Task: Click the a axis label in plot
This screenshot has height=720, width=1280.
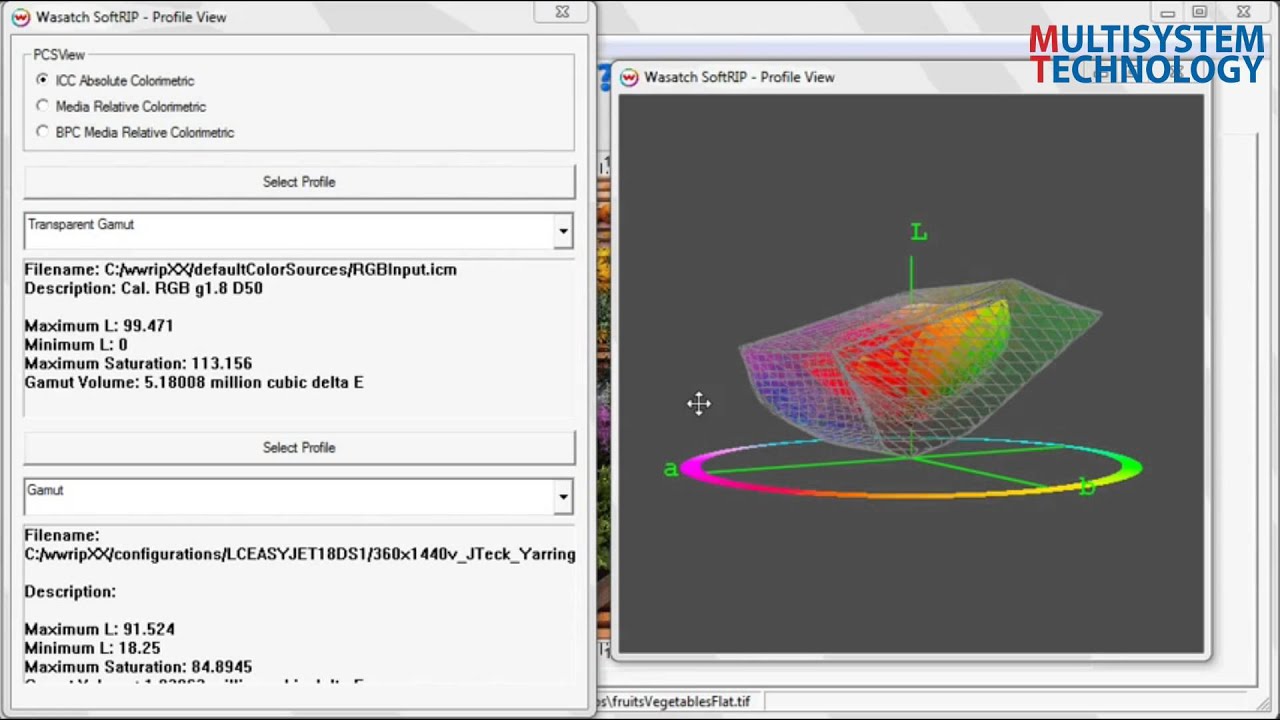Action: pyautogui.click(x=670, y=469)
